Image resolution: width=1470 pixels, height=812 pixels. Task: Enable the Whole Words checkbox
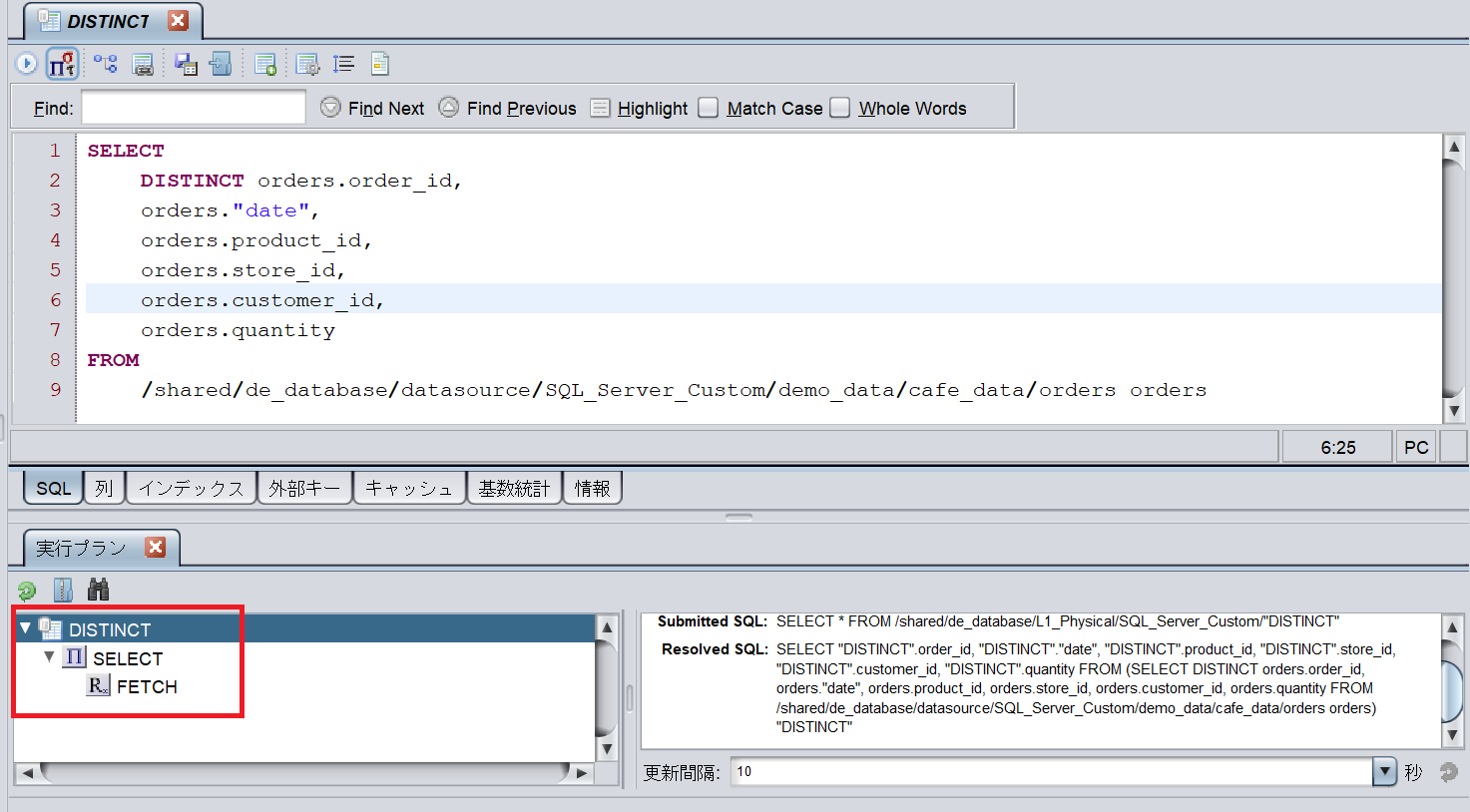point(839,108)
